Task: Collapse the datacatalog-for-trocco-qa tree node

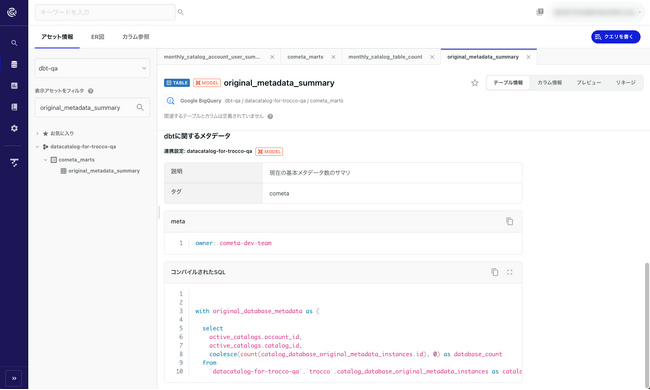Action: pos(37,147)
